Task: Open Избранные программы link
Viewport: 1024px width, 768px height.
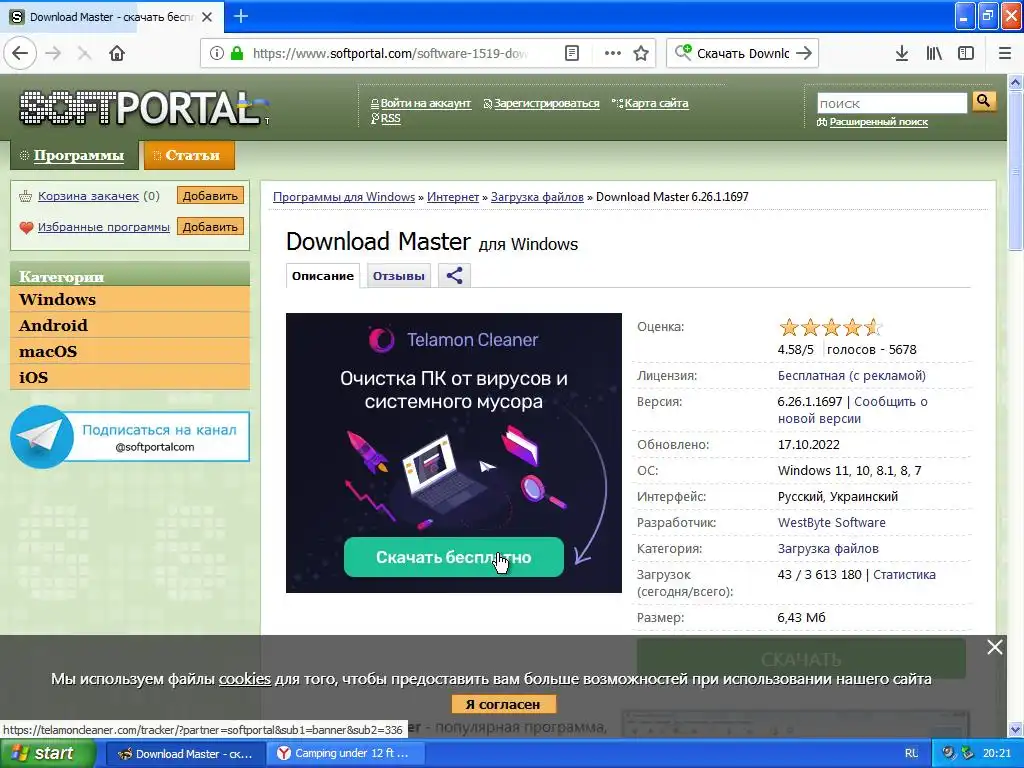Action: 103,227
